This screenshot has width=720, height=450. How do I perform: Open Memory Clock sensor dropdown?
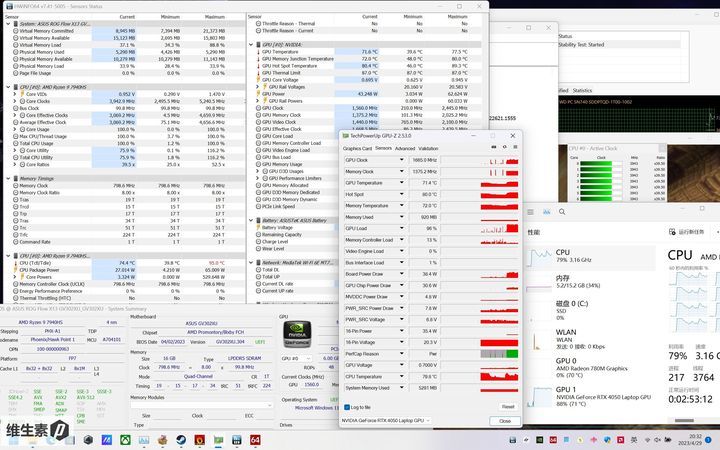coord(401,171)
